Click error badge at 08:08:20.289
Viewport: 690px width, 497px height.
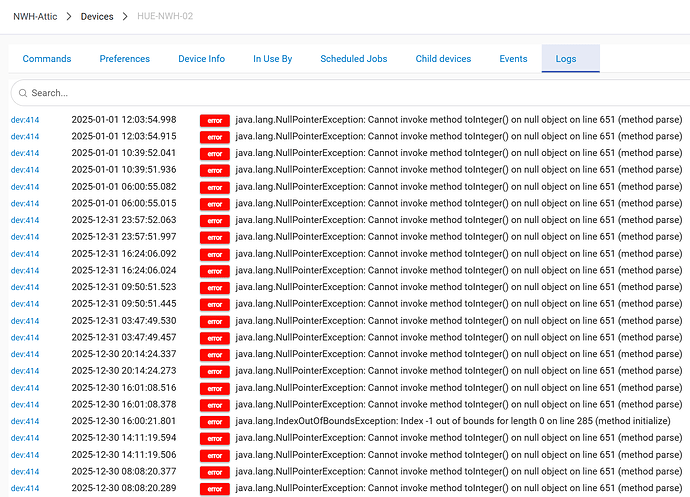215,489
